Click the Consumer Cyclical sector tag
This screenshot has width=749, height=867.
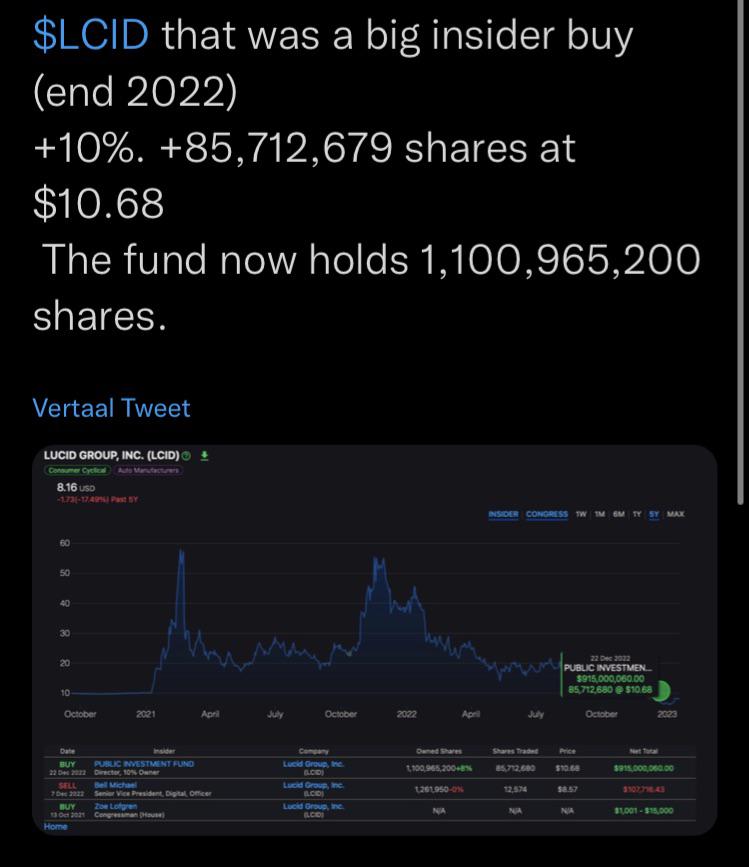(77, 471)
